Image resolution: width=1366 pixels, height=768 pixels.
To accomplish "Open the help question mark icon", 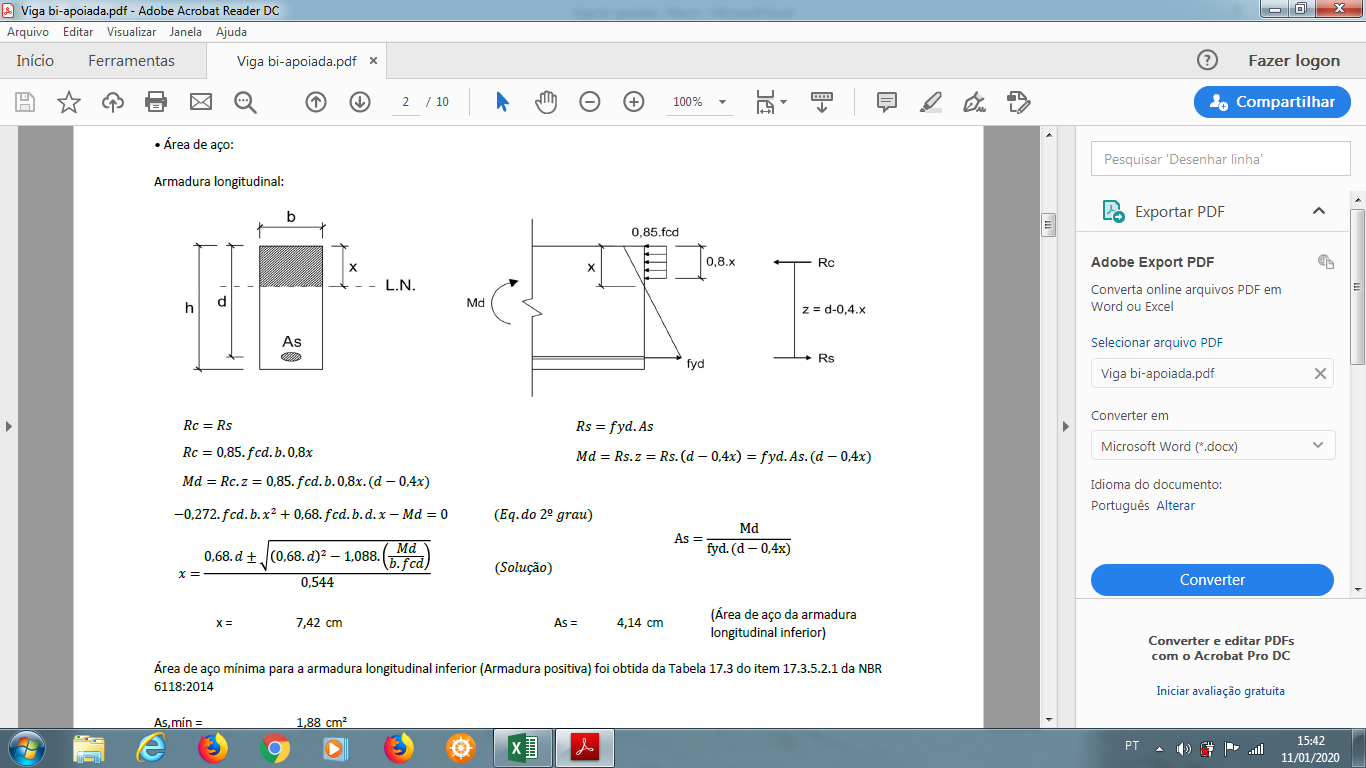I will tap(1207, 60).
